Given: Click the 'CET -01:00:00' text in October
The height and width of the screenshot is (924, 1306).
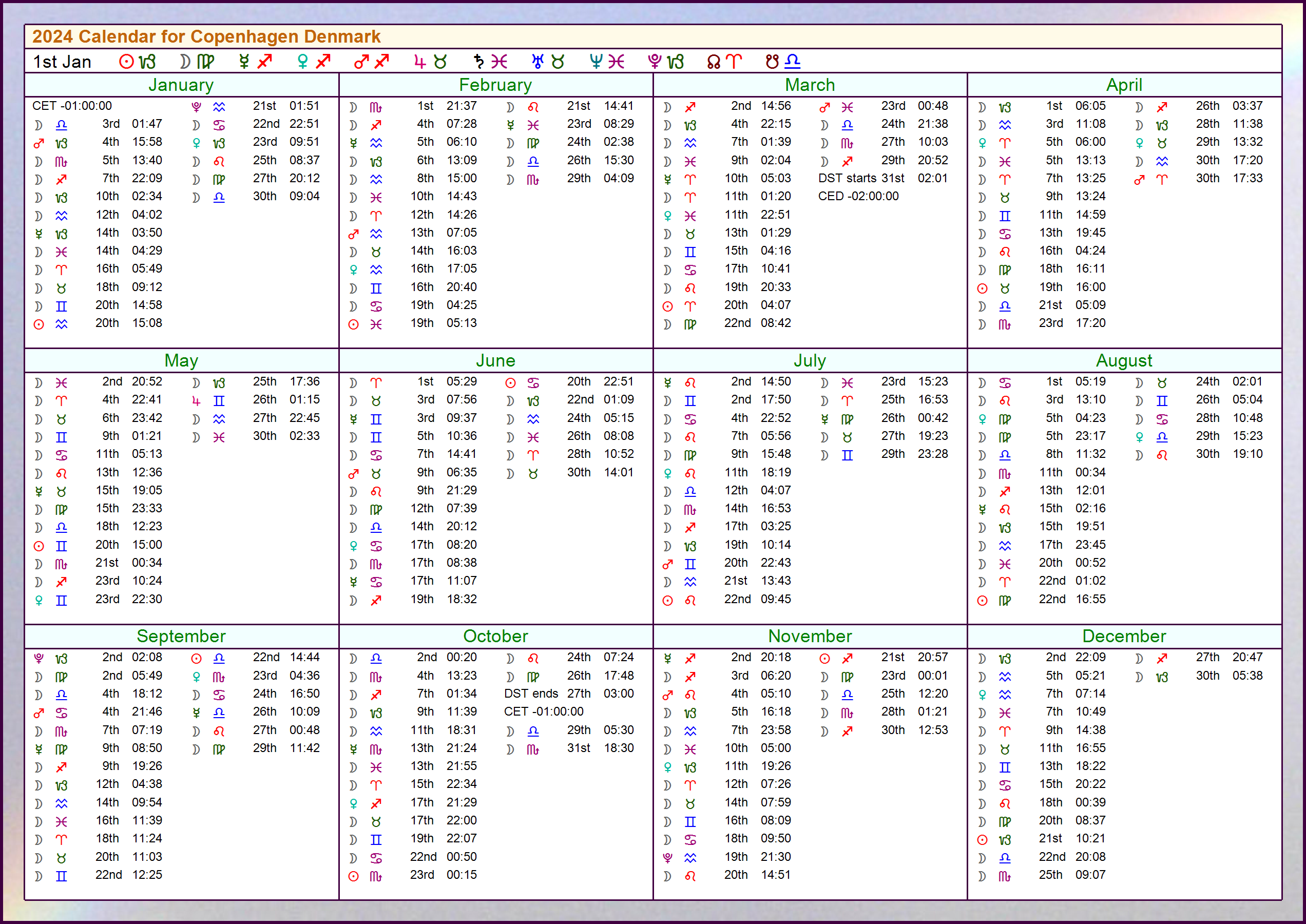Looking at the screenshot, I should click(x=544, y=712).
